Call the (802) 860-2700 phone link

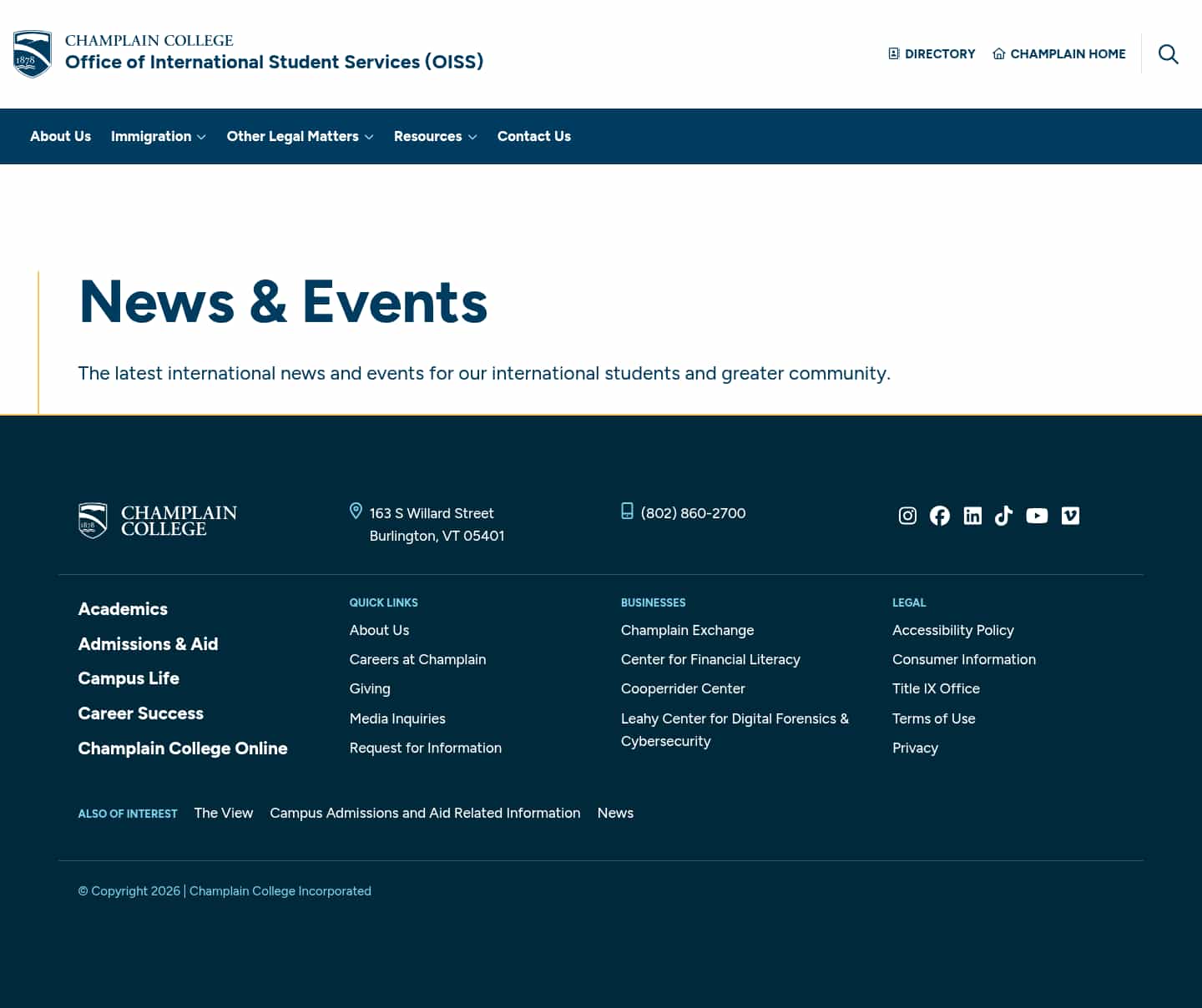tap(694, 513)
